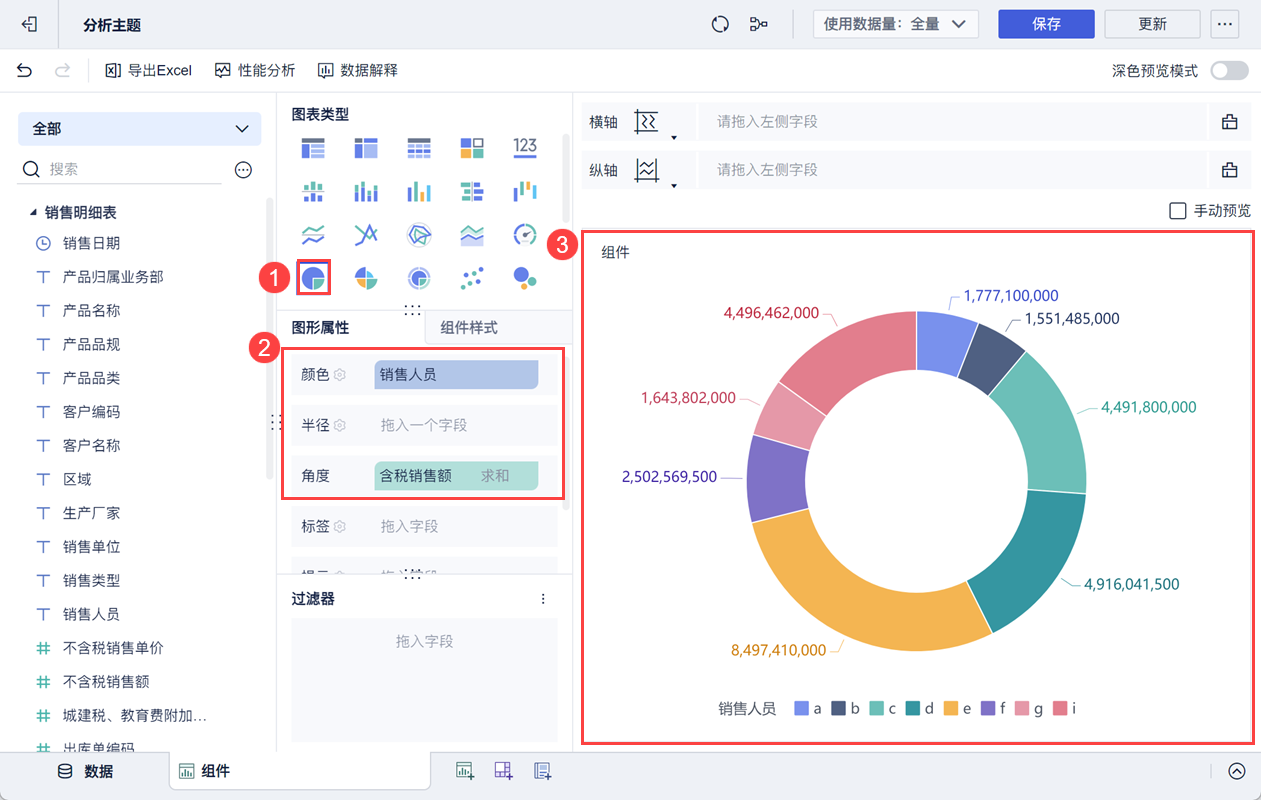Click the exit icon beside 分析主题
The height and width of the screenshot is (800, 1261).
[30, 24]
